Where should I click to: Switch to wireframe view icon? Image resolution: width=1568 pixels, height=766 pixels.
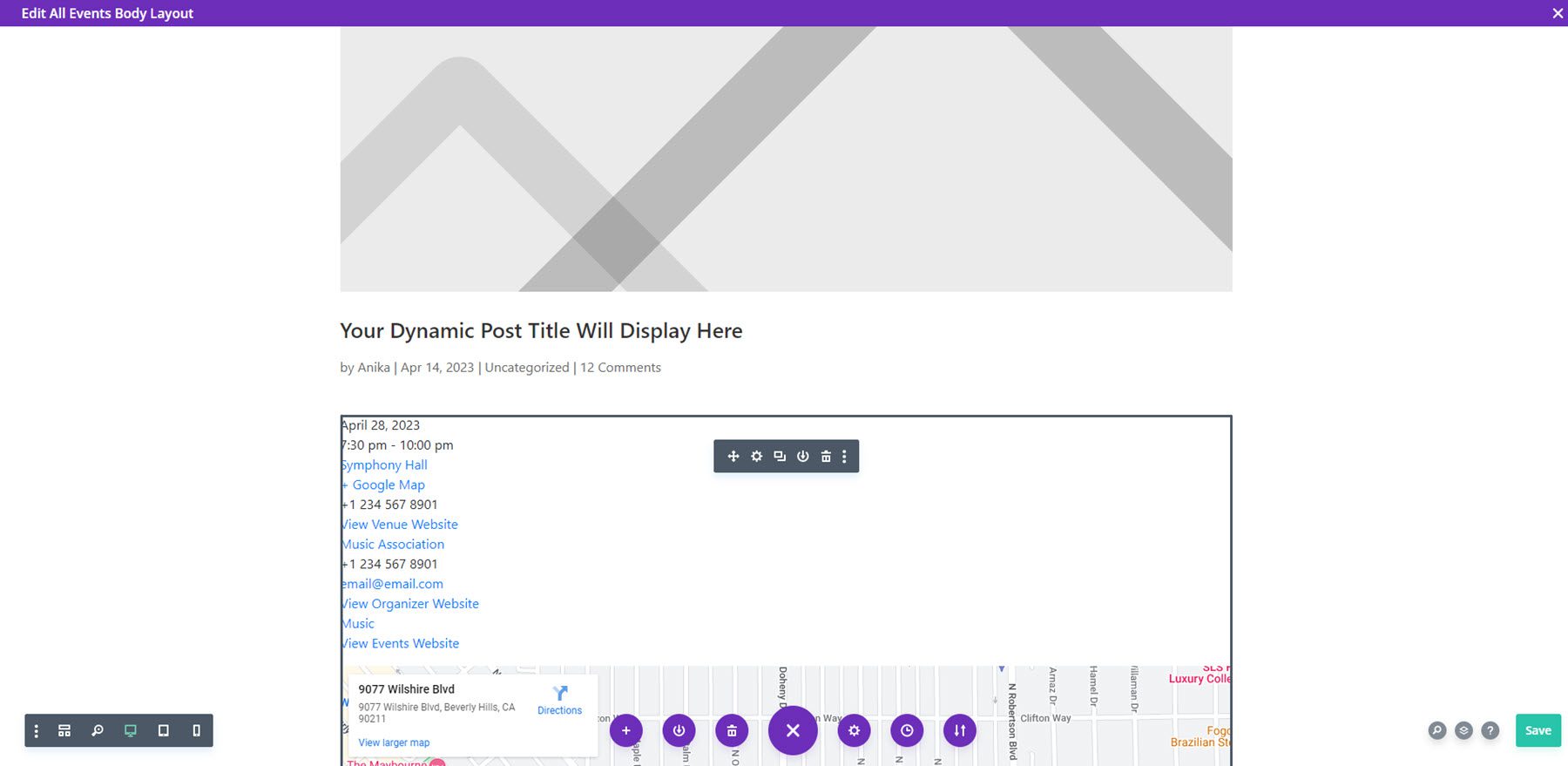pos(64,731)
